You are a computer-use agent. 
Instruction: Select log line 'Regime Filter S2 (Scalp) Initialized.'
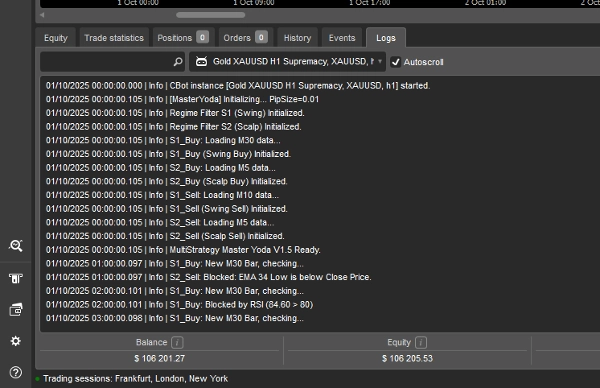tap(174, 127)
